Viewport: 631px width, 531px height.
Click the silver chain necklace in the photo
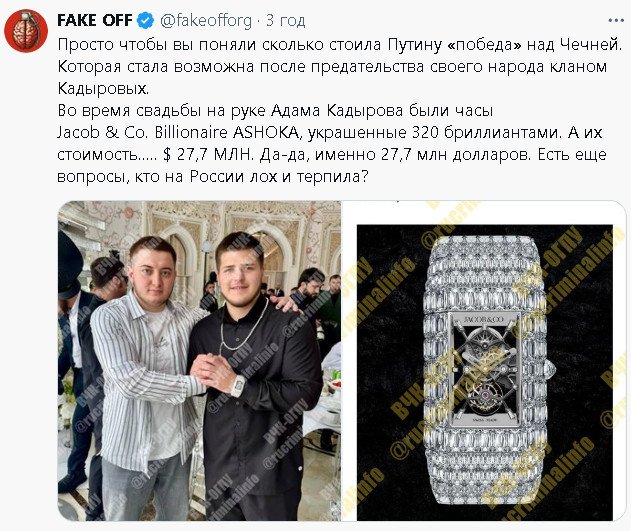pos(244,327)
